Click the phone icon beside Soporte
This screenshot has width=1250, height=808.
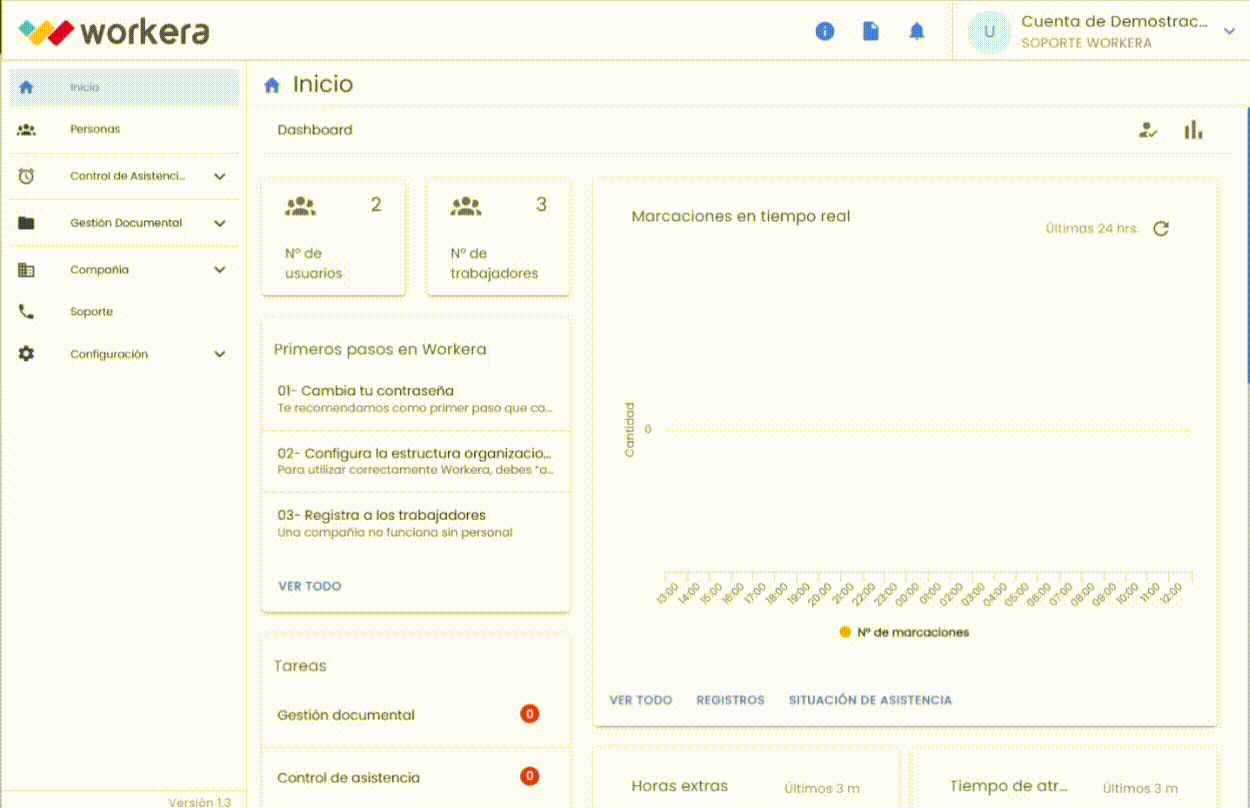tap(26, 312)
